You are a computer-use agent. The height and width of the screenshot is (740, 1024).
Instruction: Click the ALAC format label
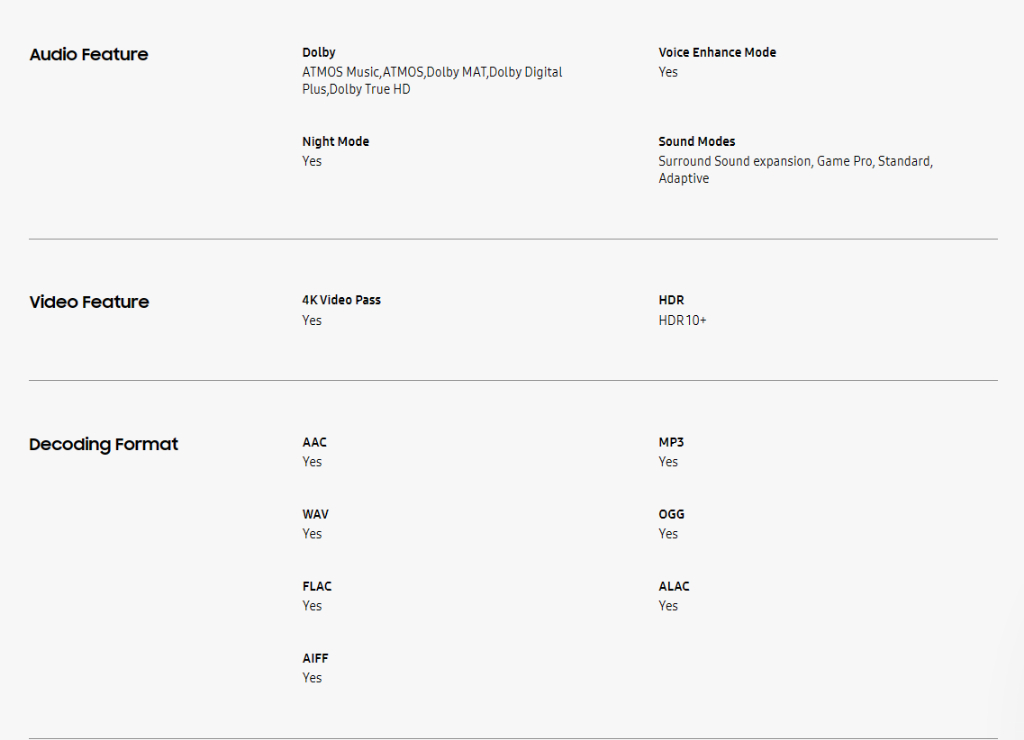[x=674, y=586]
